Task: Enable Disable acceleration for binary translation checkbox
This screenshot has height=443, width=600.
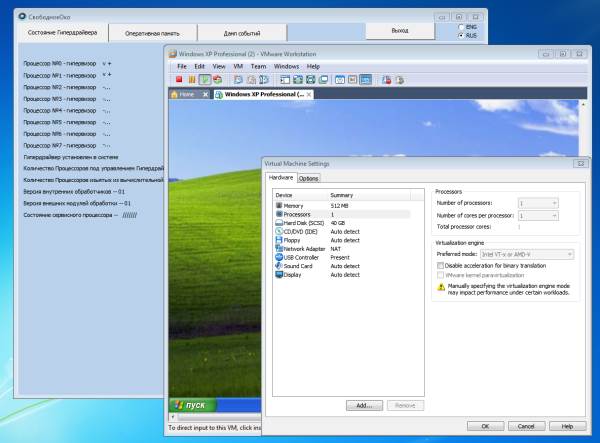Action: (x=440, y=265)
